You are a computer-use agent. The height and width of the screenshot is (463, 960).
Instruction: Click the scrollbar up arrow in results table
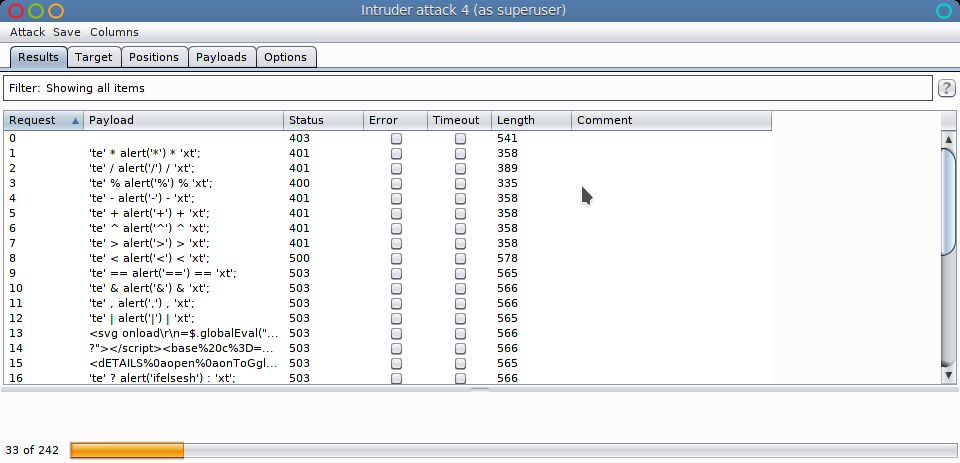[948, 138]
